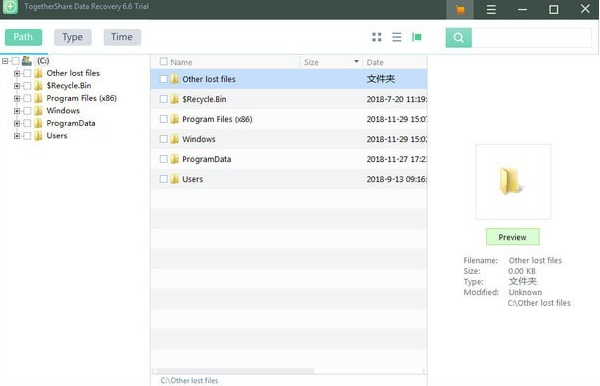600x386 pixels.
Task: Check ProgramData box in file list
Action: (163, 159)
